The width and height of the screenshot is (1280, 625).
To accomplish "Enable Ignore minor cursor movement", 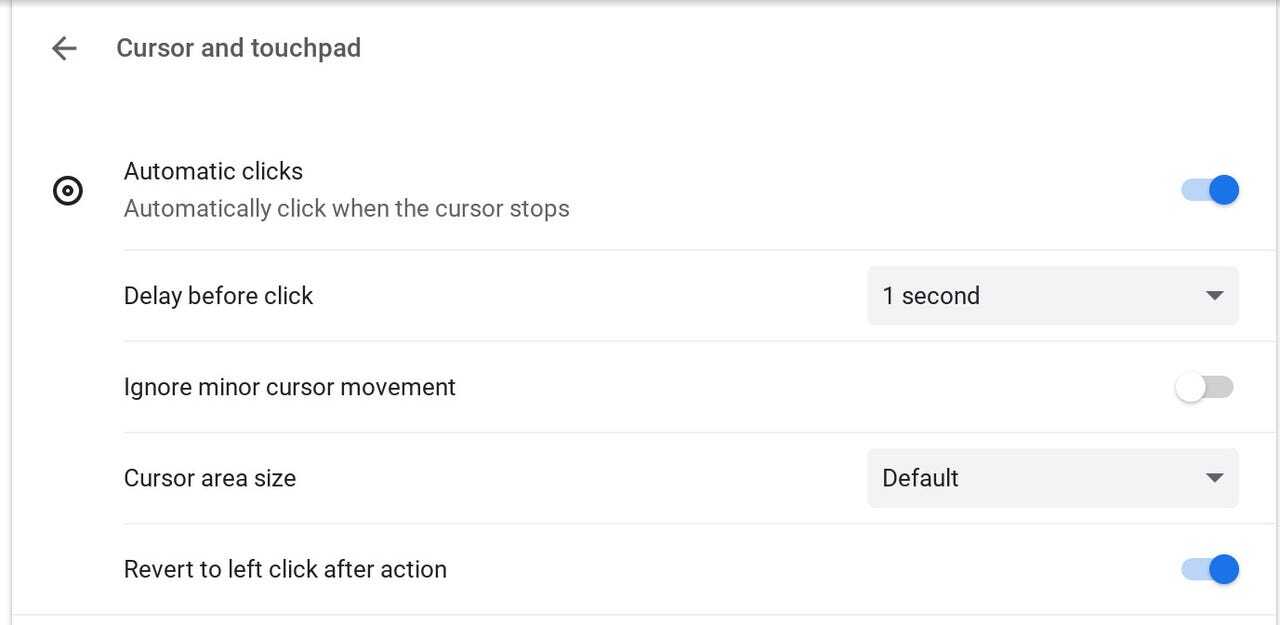I will (1204, 387).
